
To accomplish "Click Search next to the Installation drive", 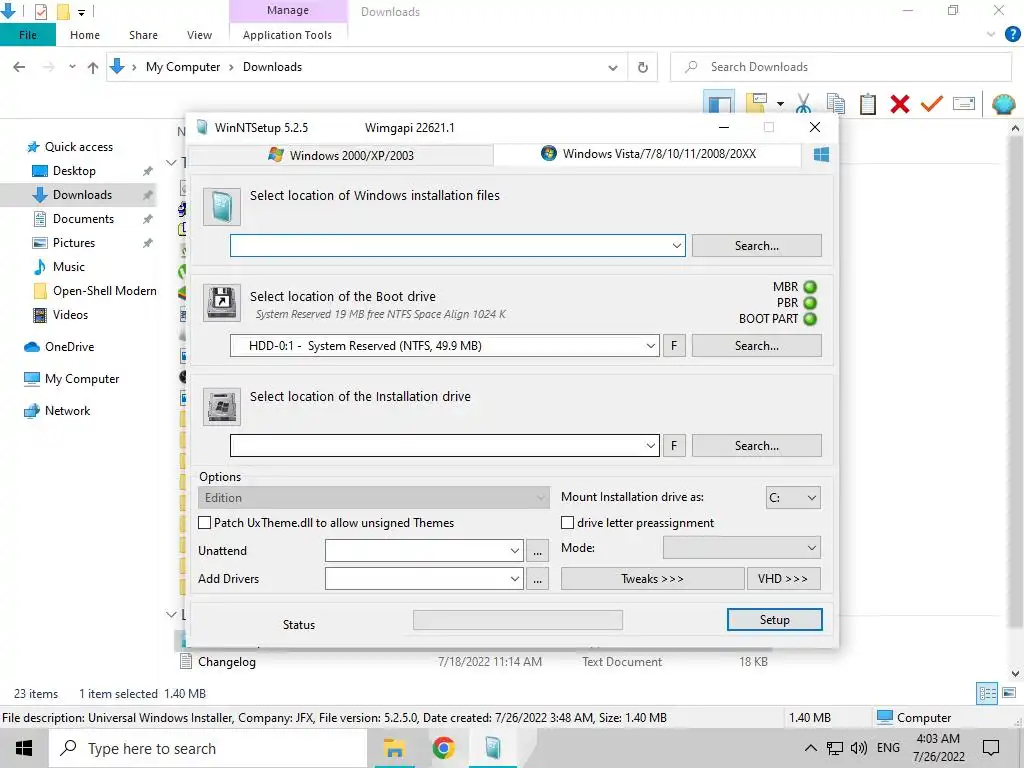I will coord(756,445).
